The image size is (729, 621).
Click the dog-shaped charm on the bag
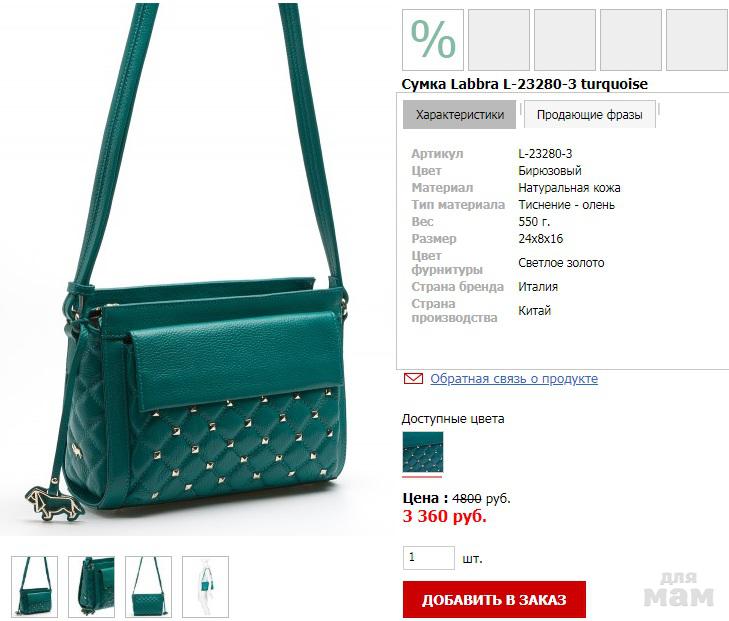(51, 502)
